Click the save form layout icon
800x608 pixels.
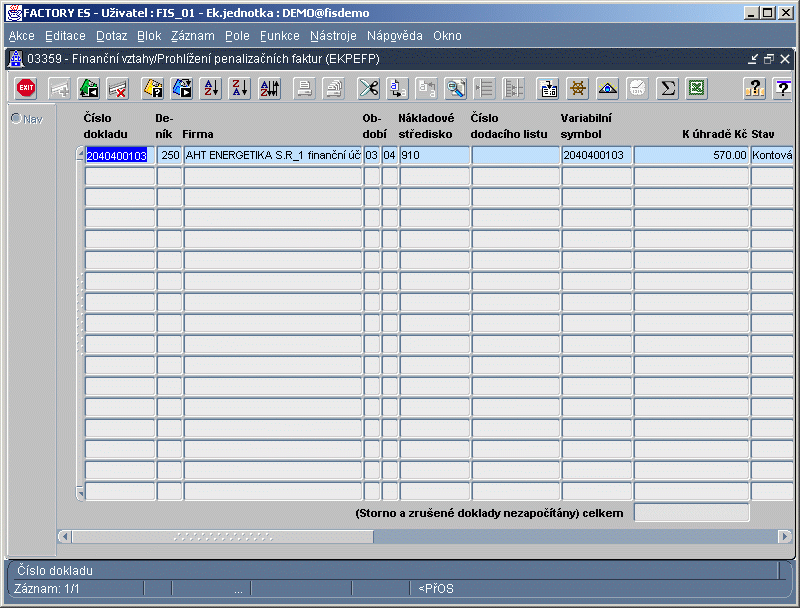[548, 88]
